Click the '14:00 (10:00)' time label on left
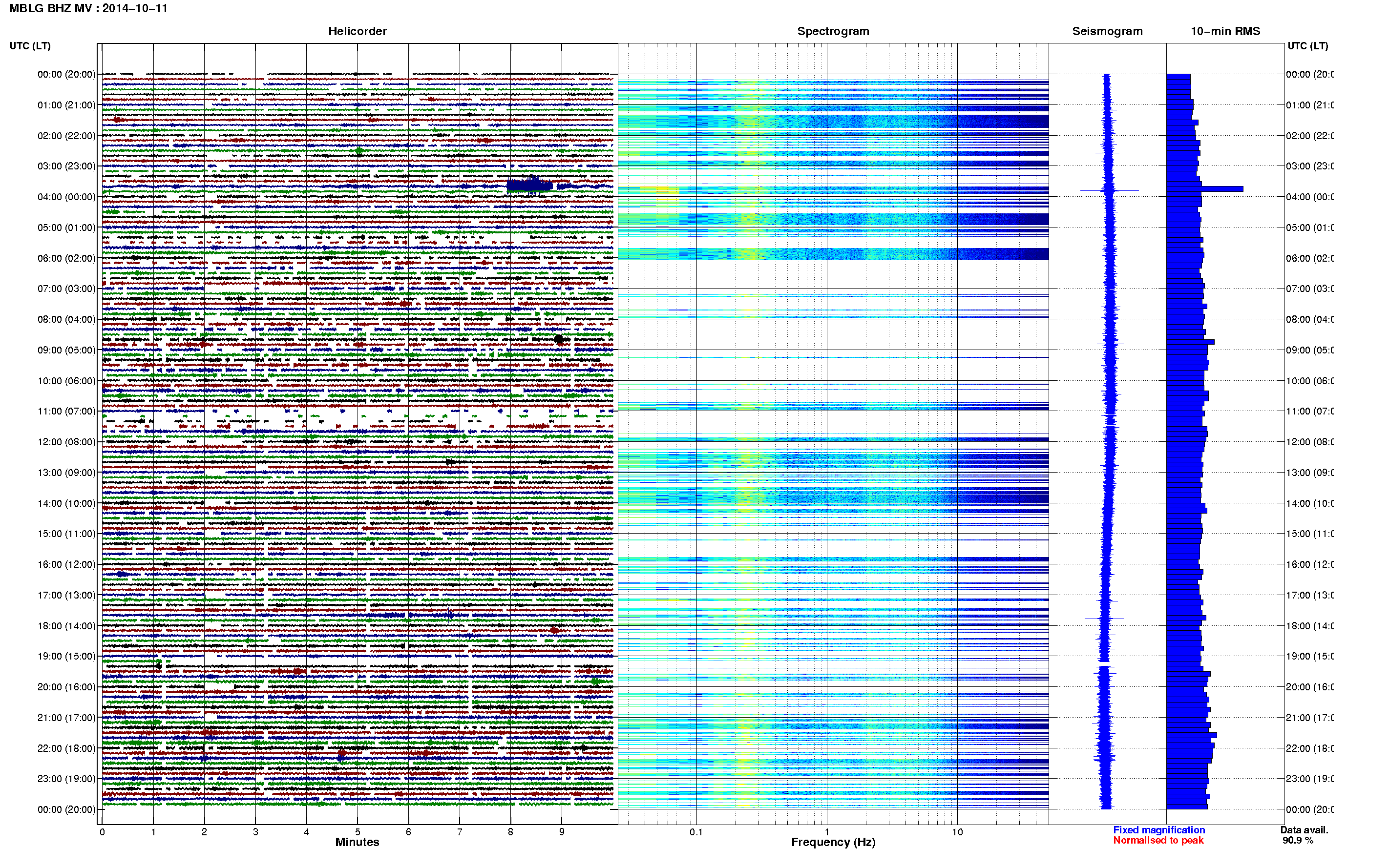Screen dimensions: 1389x868 66,503
